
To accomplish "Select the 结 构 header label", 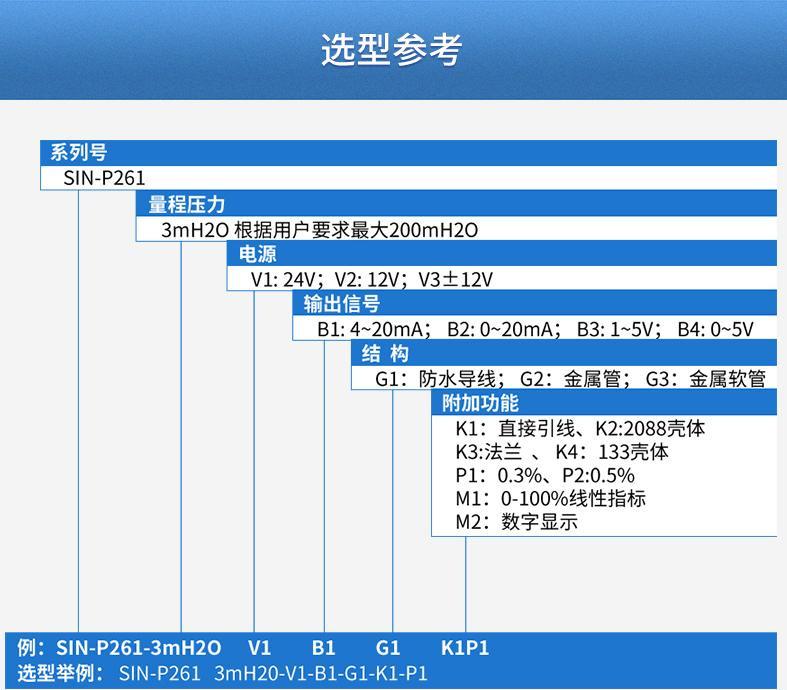I will pyautogui.click(x=385, y=354).
